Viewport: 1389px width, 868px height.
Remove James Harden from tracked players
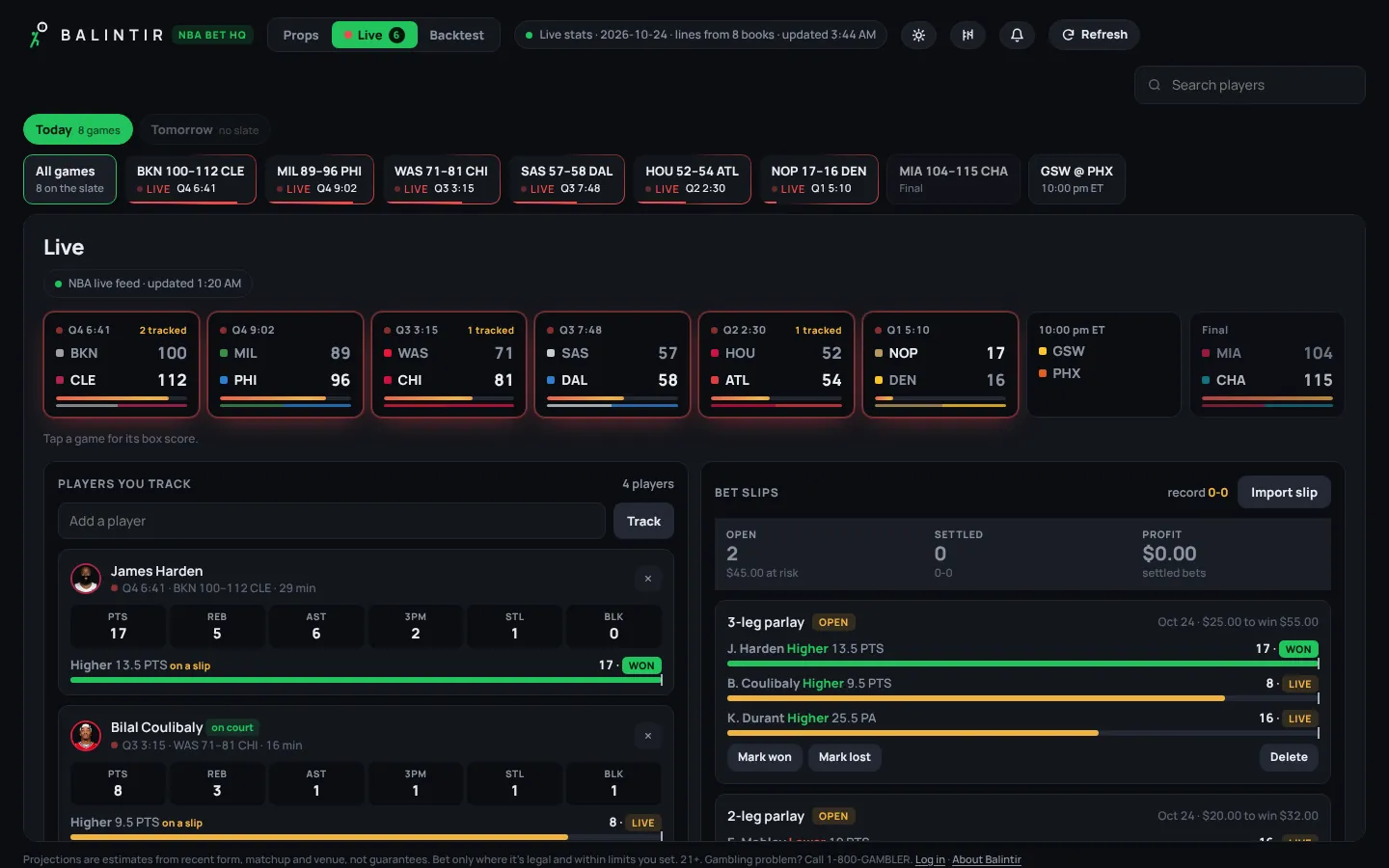[x=648, y=579]
